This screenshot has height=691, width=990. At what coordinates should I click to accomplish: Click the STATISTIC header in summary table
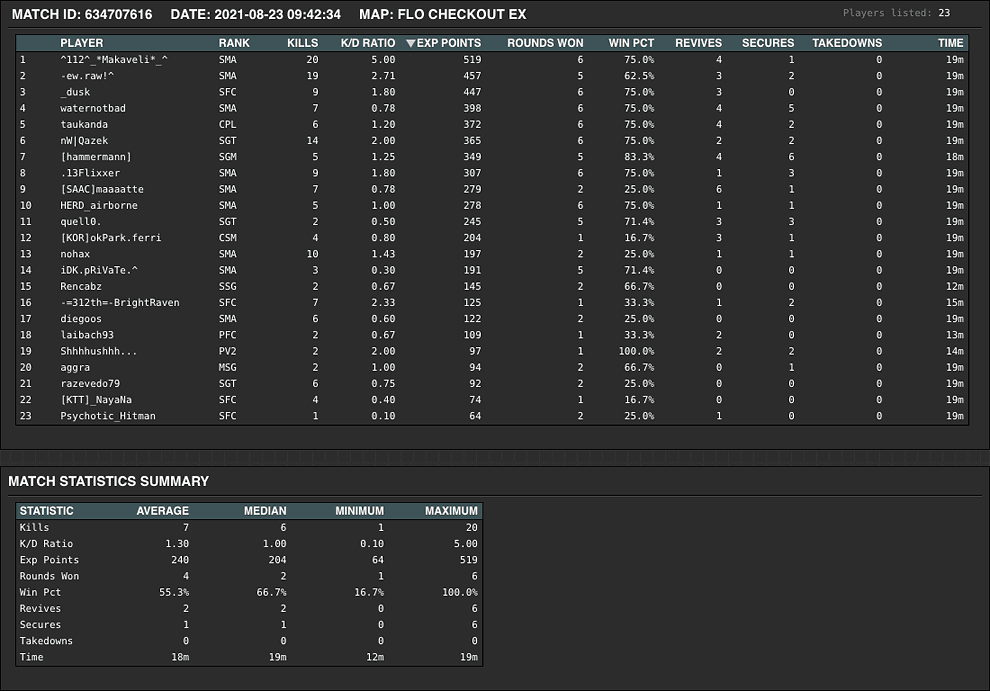click(46, 511)
